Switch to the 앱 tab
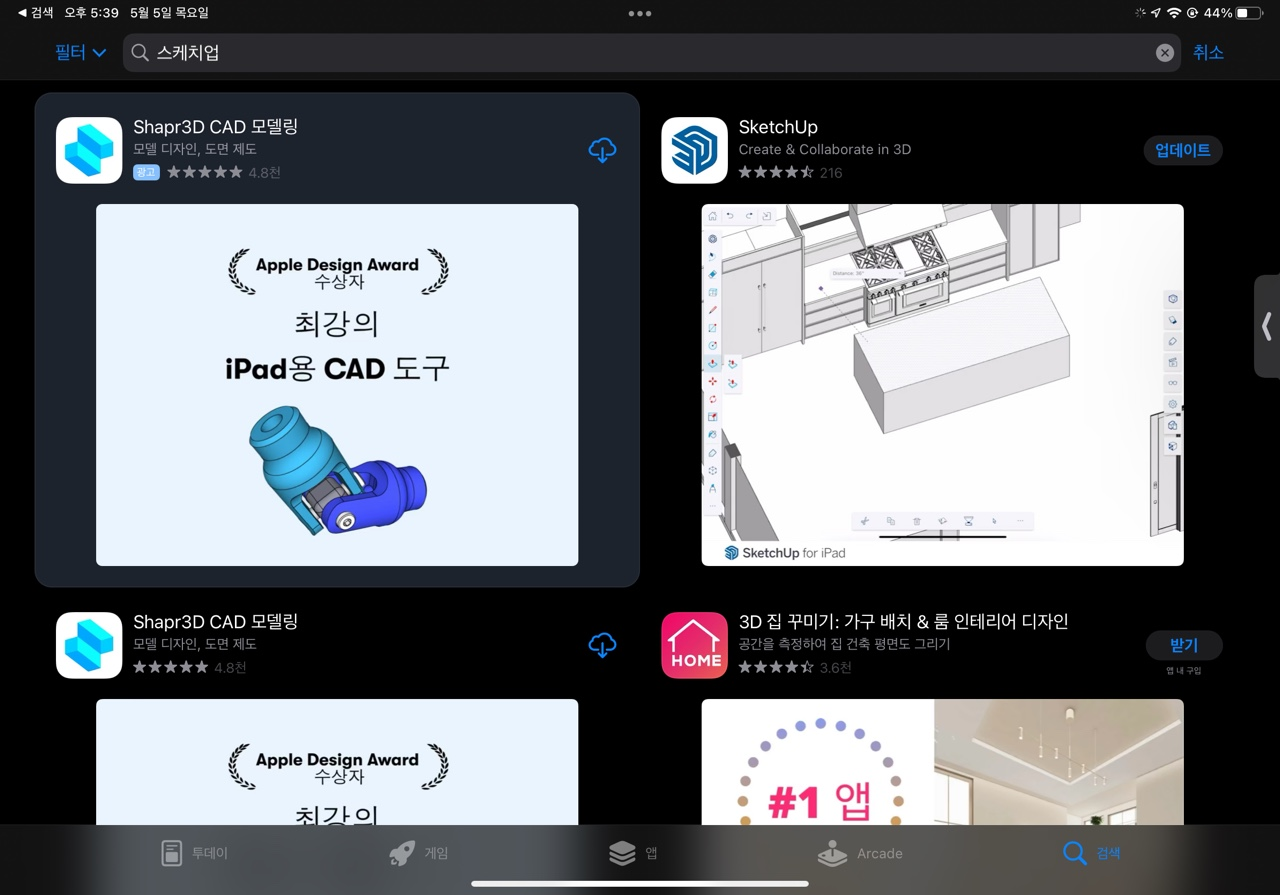Viewport: 1280px width, 895px height. pyautogui.click(x=633, y=853)
